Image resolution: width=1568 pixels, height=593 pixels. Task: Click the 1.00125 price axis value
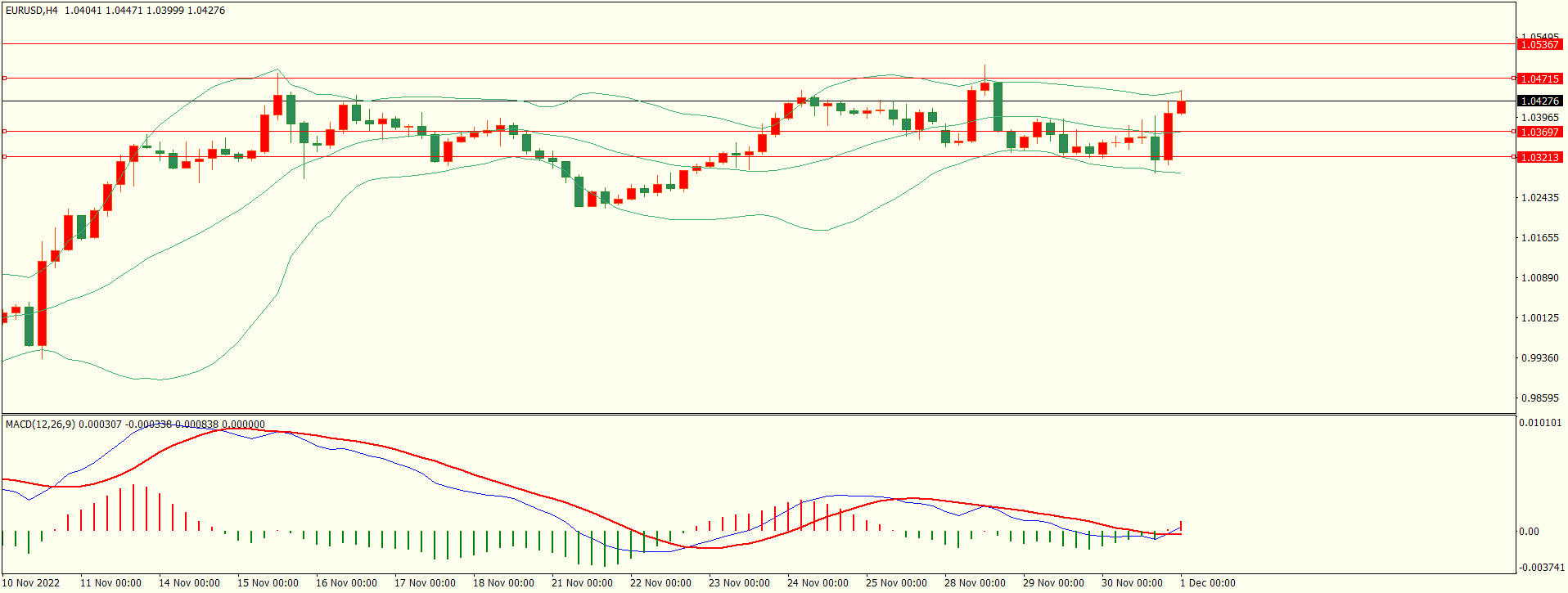1539,318
